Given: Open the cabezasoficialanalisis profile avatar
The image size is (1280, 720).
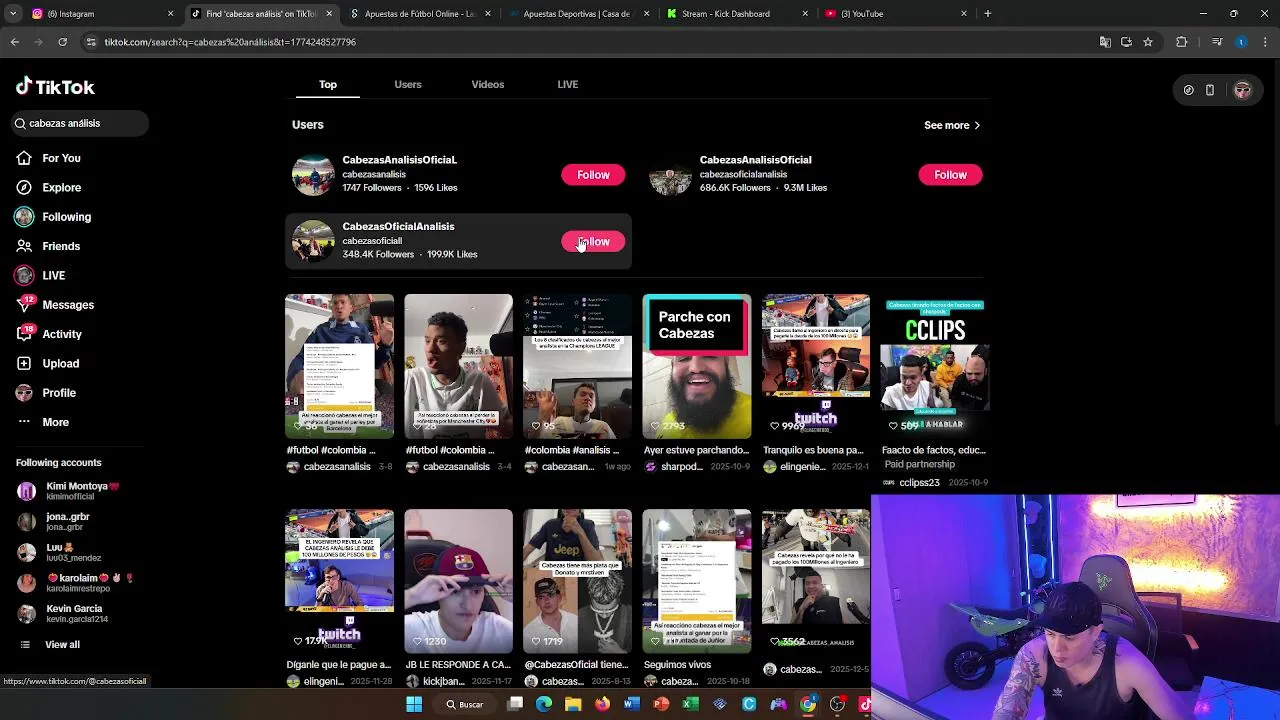Looking at the screenshot, I should [x=670, y=175].
